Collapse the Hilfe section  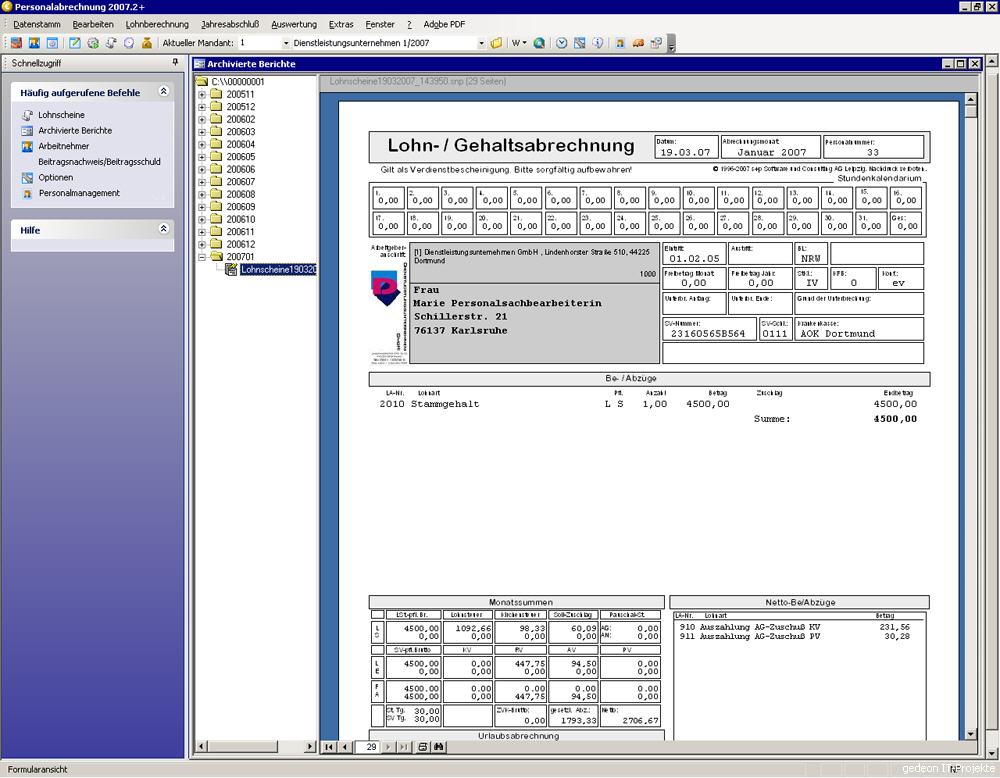click(x=164, y=228)
